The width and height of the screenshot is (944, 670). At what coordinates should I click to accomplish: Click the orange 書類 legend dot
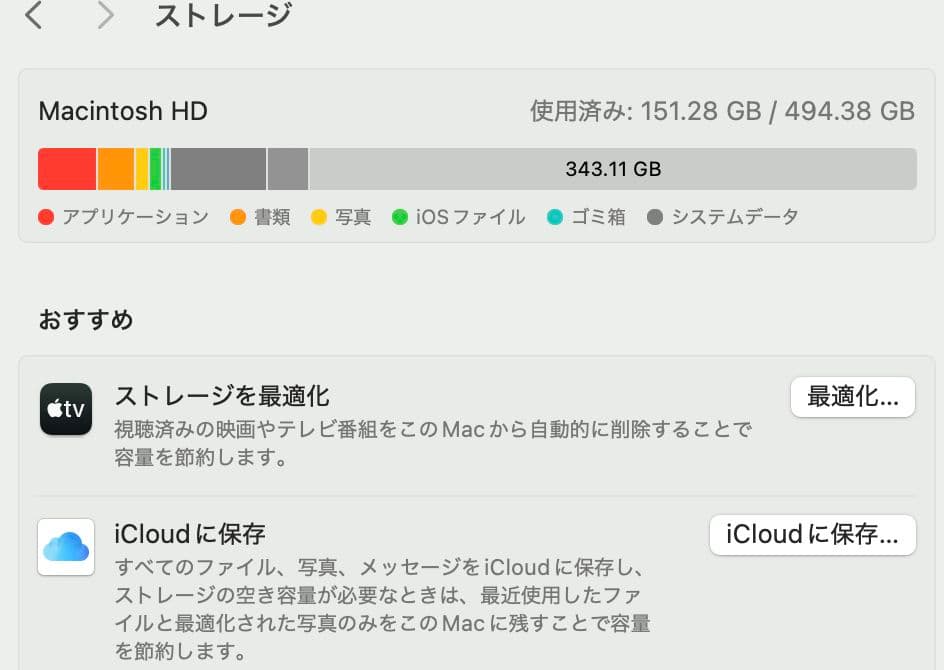pyautogui.click(x=237, y=216)
